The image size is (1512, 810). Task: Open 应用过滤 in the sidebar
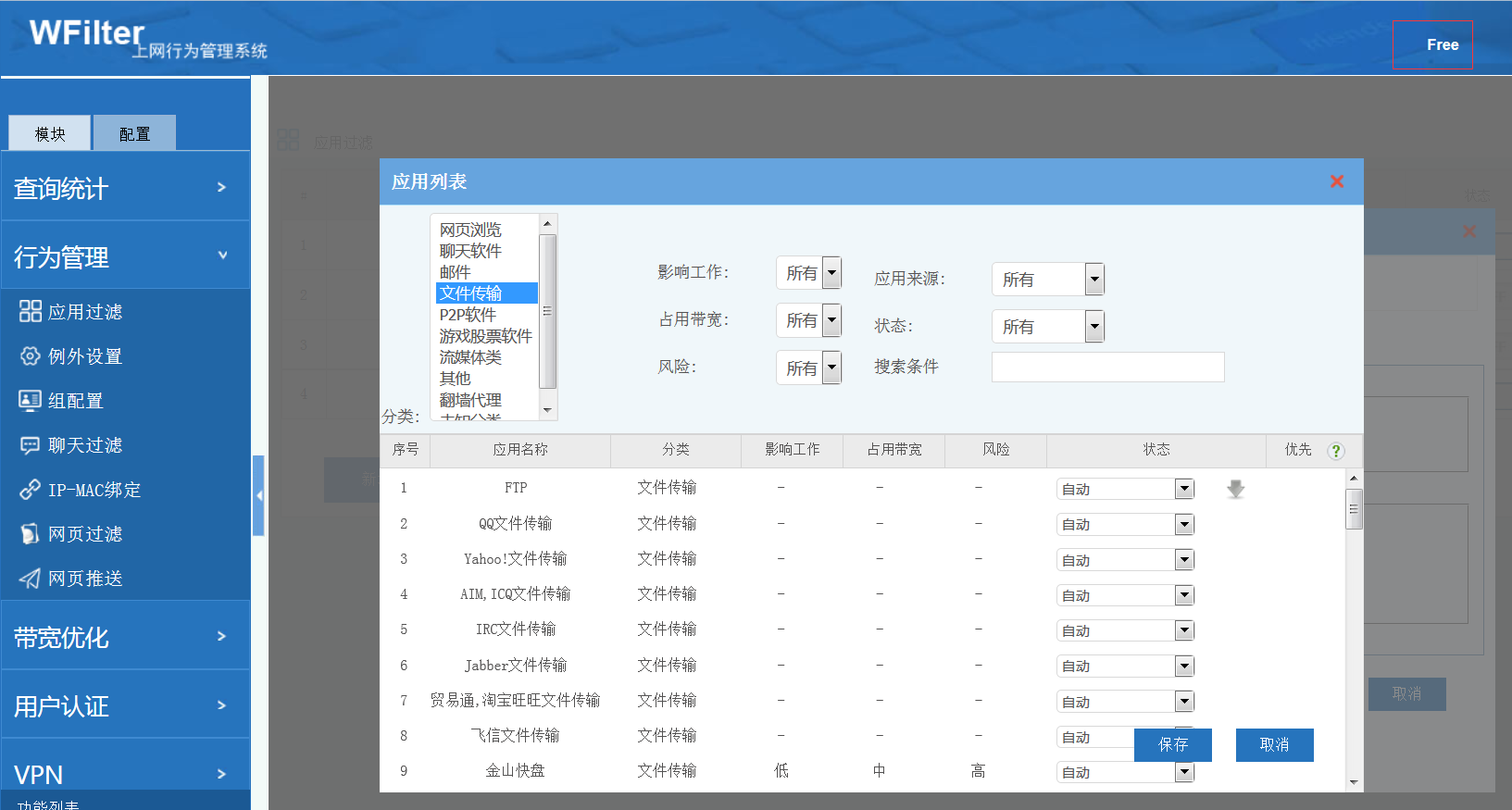[x=84, y=312]
